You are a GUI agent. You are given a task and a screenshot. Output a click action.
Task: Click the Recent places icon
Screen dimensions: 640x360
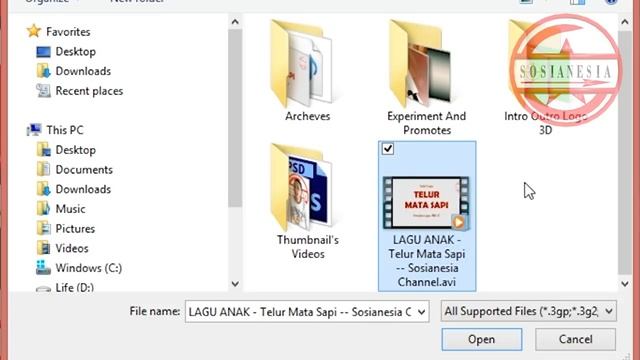(x=43, y=91)
